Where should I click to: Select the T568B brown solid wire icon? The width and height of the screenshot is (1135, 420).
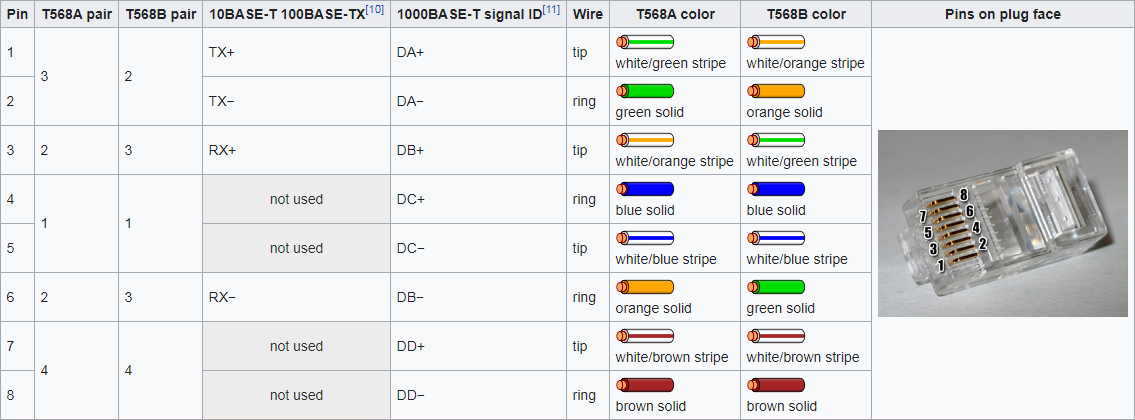[x=776, y=385]
